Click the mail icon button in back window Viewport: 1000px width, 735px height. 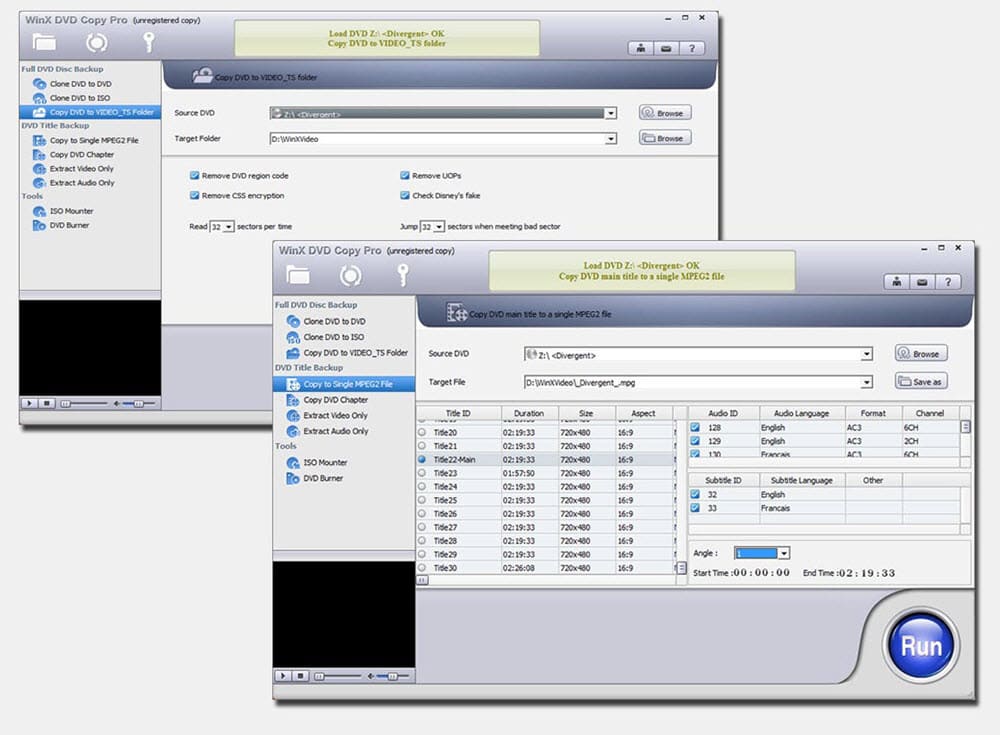[666, 48]
